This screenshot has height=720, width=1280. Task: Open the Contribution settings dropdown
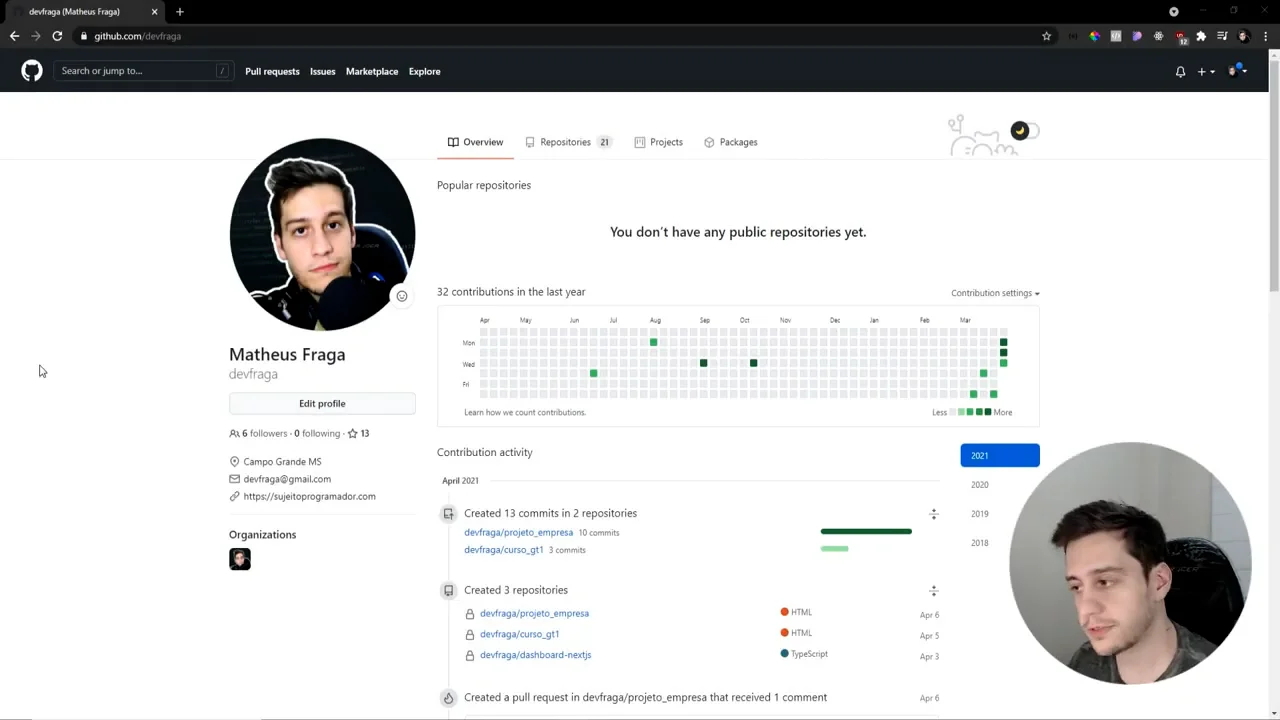click(x=995, y=293)
